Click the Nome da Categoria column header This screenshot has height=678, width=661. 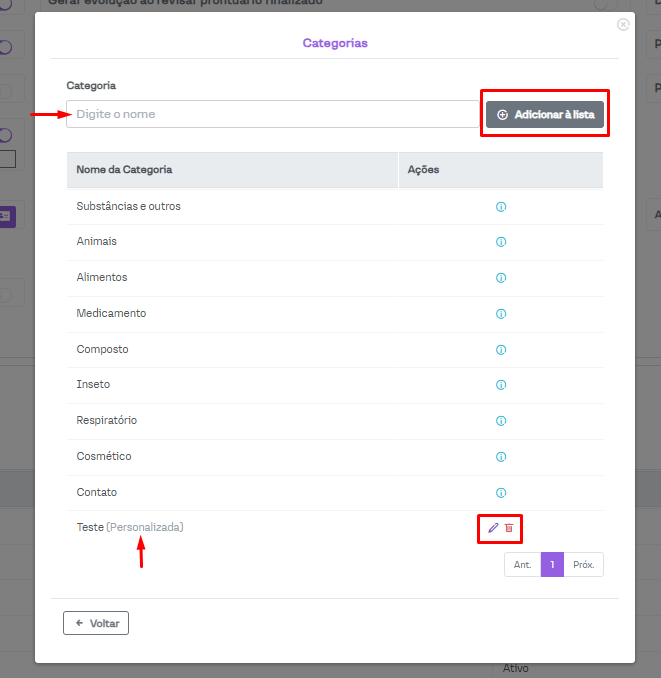(124, 170)
